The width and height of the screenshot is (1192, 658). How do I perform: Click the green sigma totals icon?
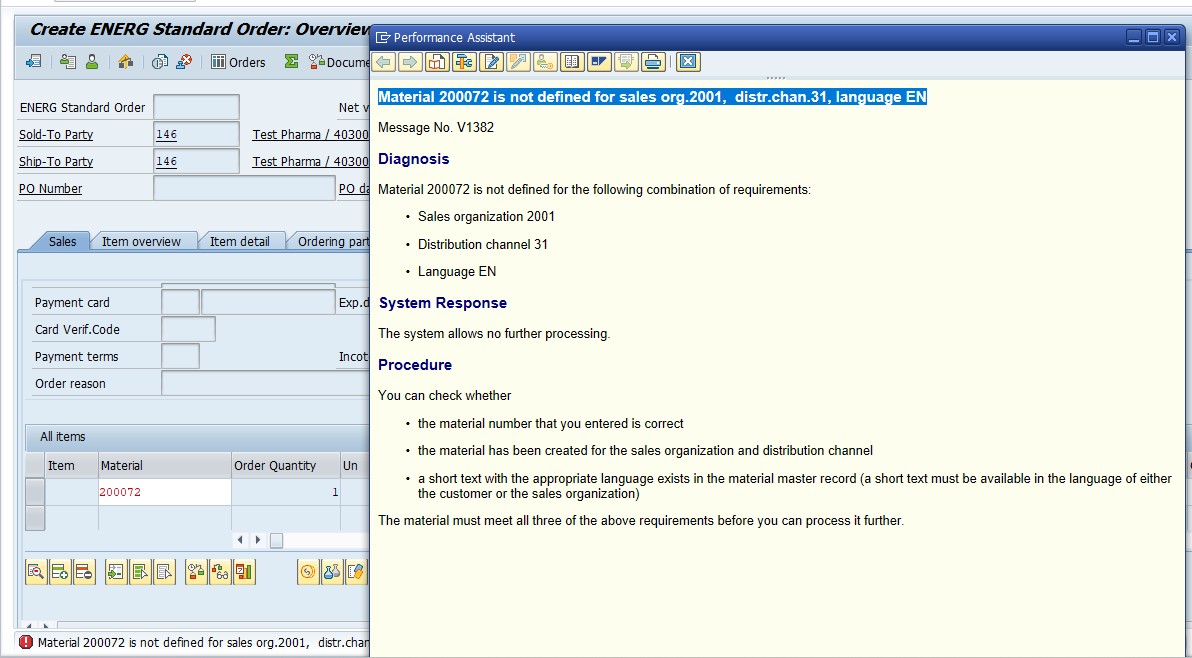point(291,62)
